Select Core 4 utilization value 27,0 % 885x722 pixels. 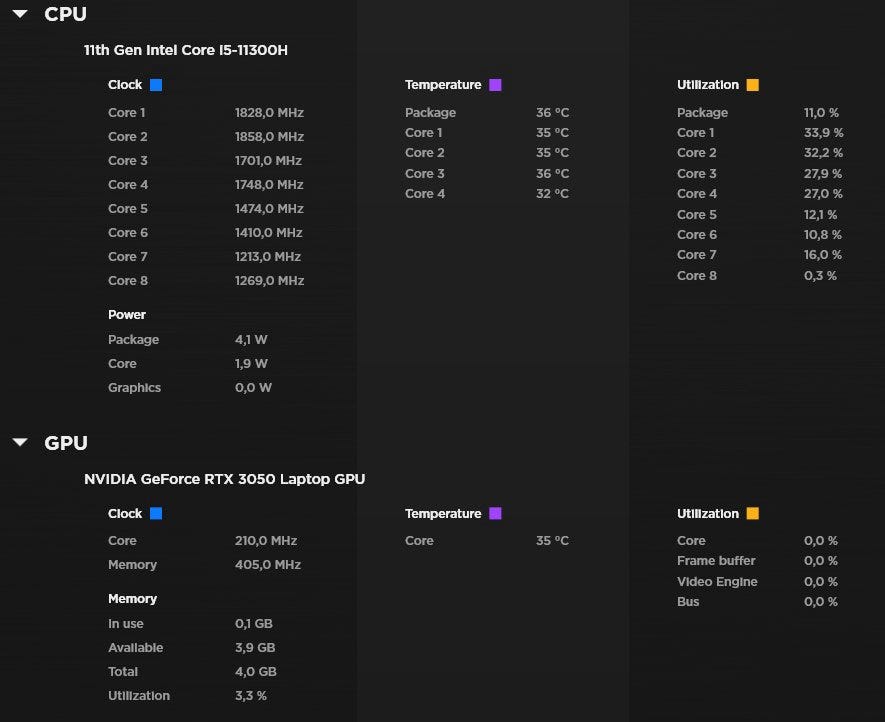(823, 194)
